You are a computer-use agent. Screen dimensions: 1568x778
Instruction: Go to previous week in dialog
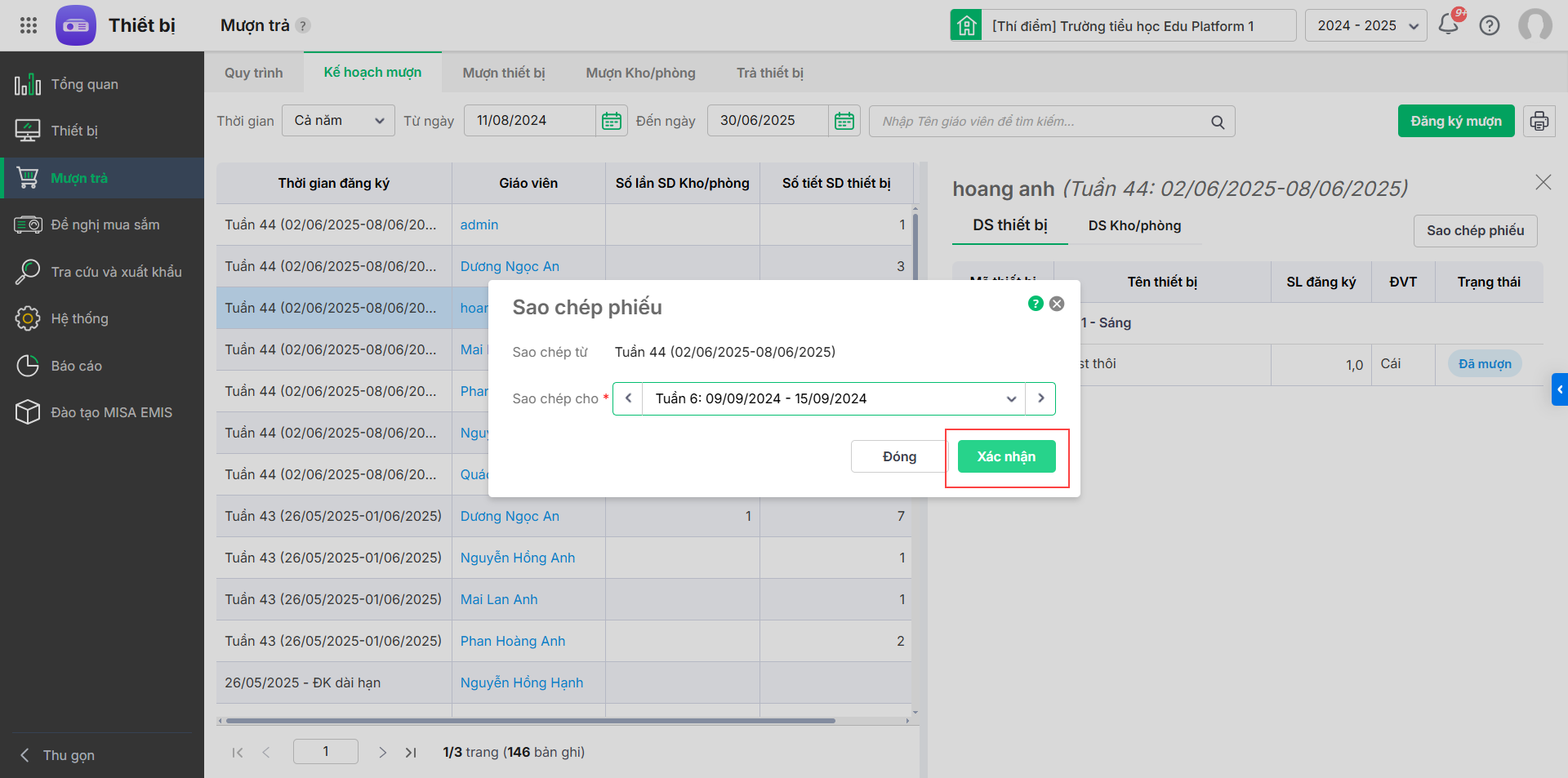628,398
